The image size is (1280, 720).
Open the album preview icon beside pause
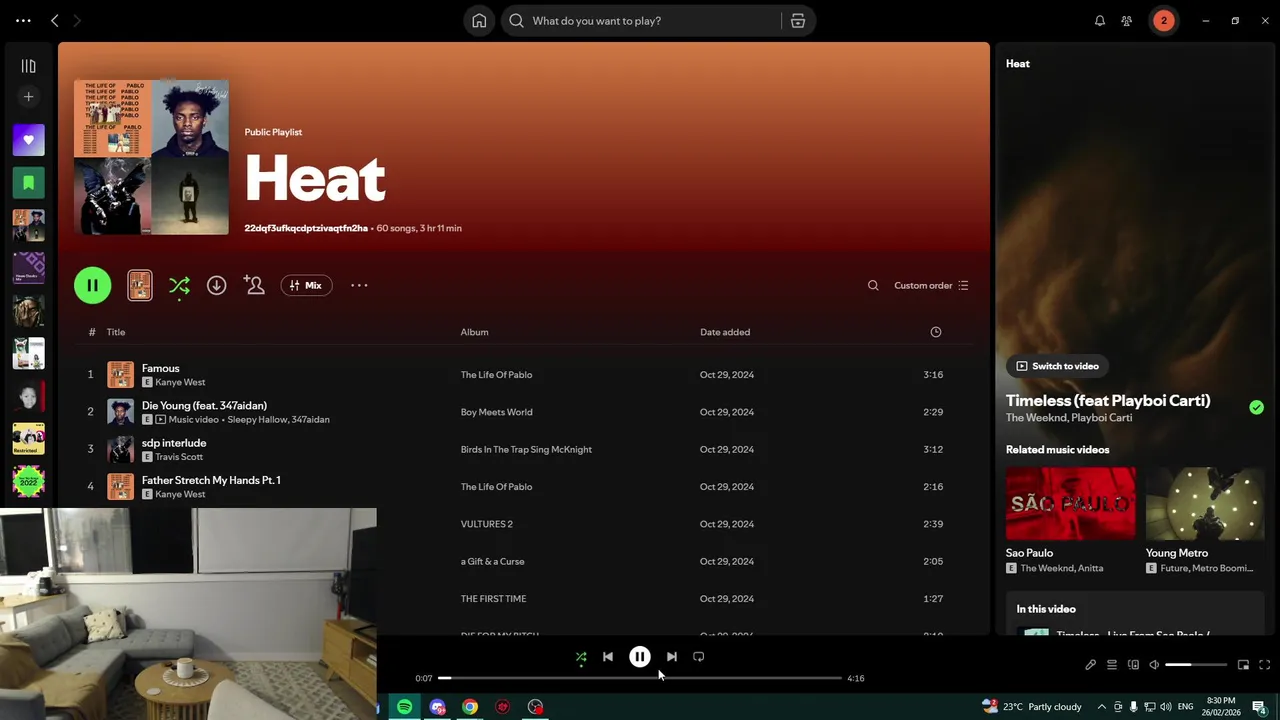pos(140,286)
